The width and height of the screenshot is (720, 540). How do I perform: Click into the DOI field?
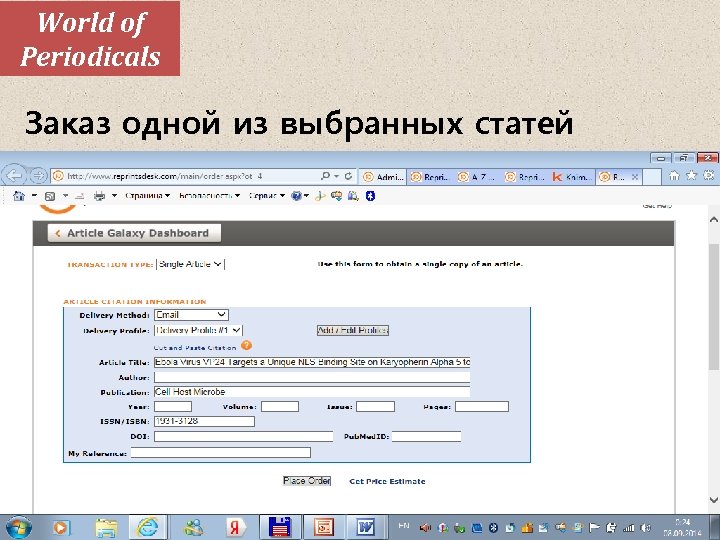pos(243,436)
